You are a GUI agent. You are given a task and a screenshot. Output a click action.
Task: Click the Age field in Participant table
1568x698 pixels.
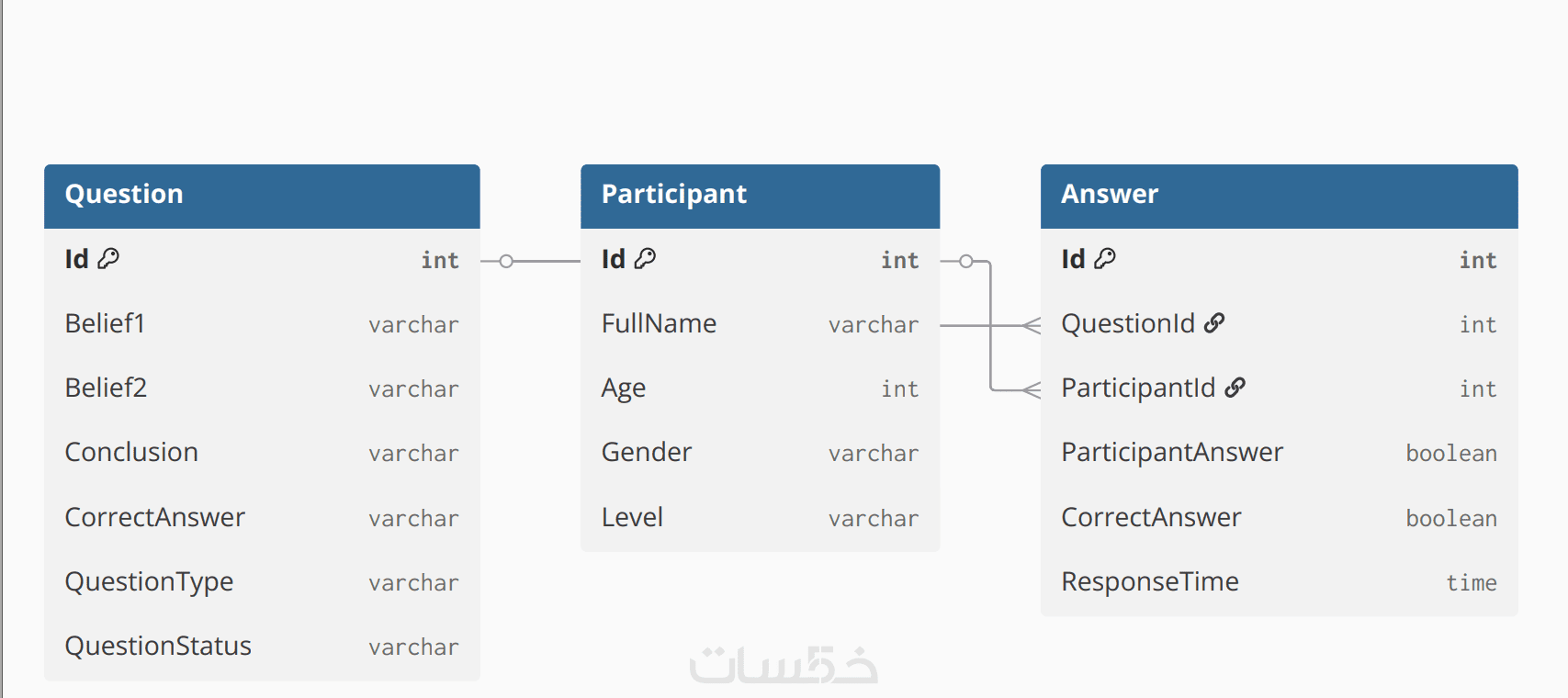(624, 388)
